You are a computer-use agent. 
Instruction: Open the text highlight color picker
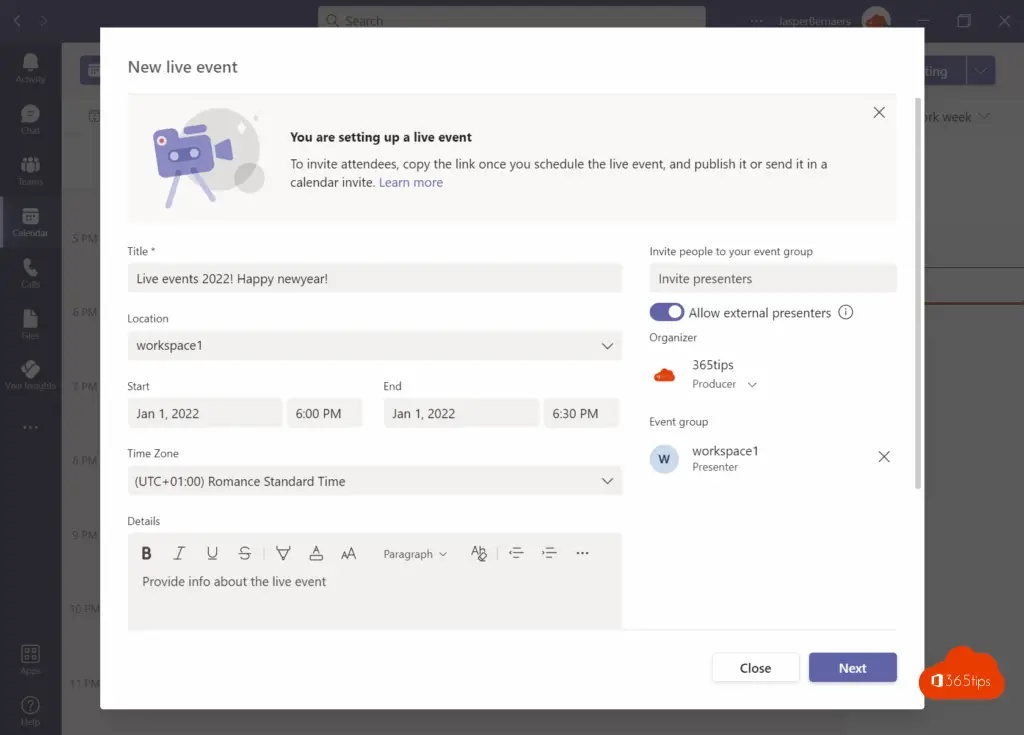(x=283, y=553)
